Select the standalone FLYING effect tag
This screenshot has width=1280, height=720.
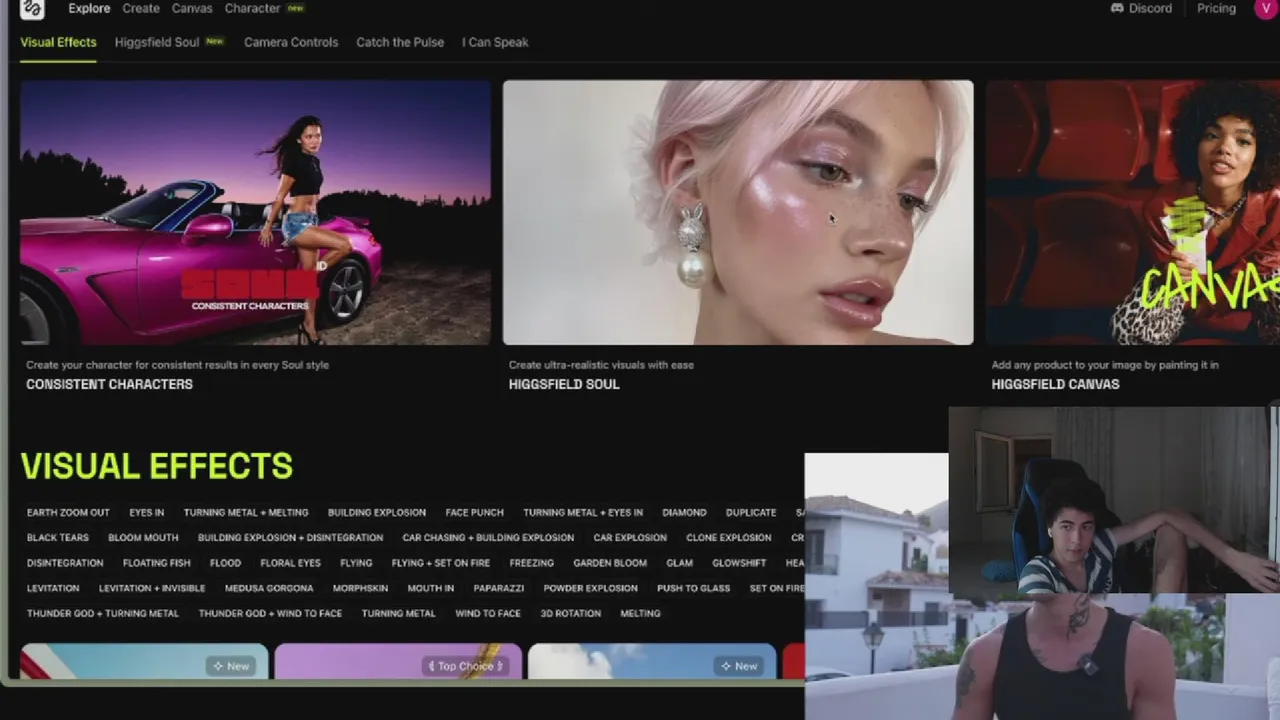click(x=356, y=563)
